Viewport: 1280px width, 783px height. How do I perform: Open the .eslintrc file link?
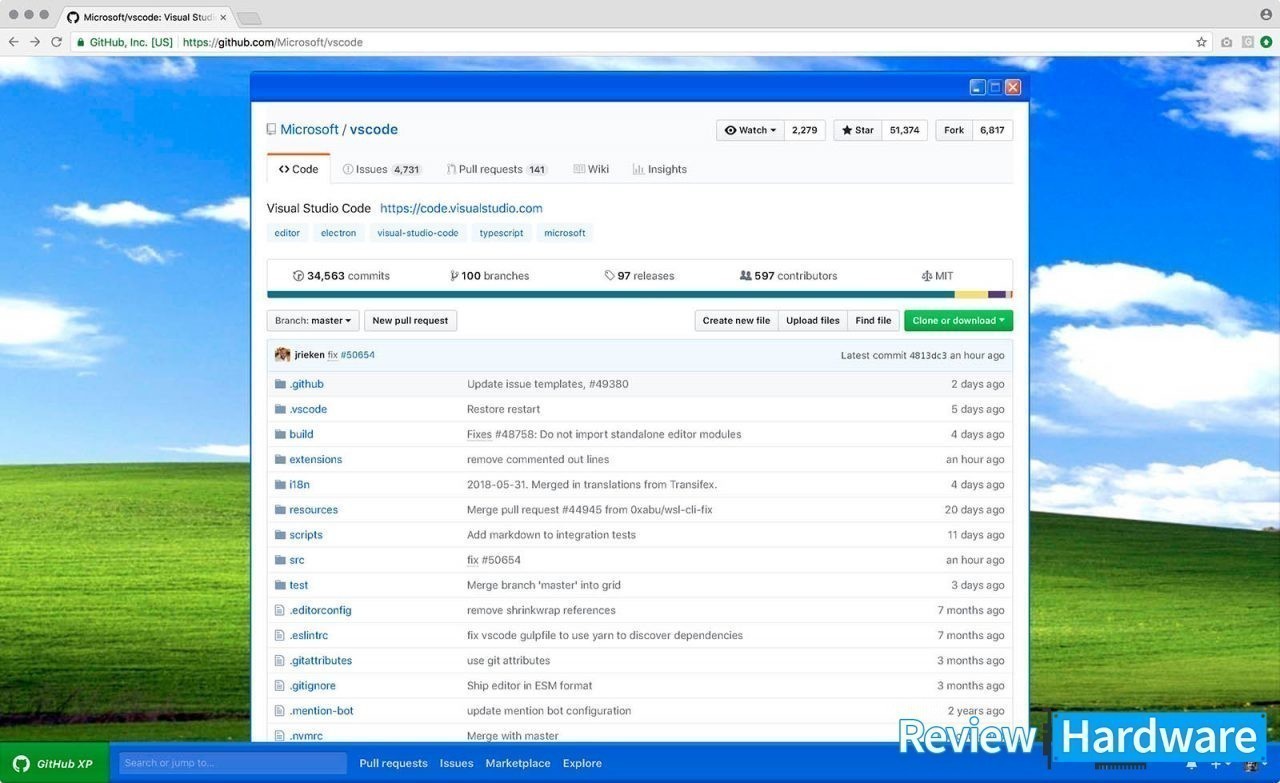[308, 635]
